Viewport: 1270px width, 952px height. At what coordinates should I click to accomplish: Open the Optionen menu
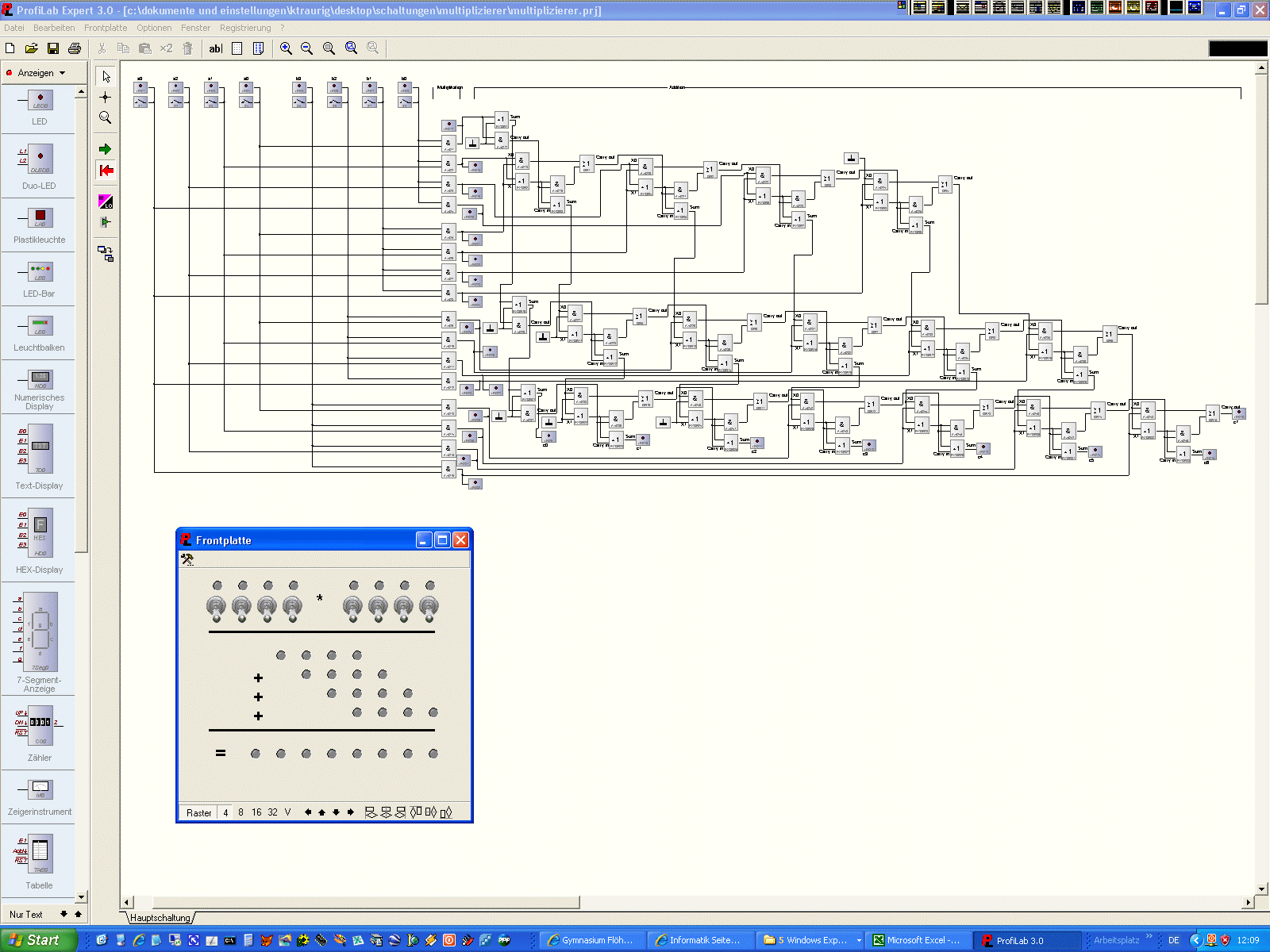pyautogui.click(x=154, y=28)
